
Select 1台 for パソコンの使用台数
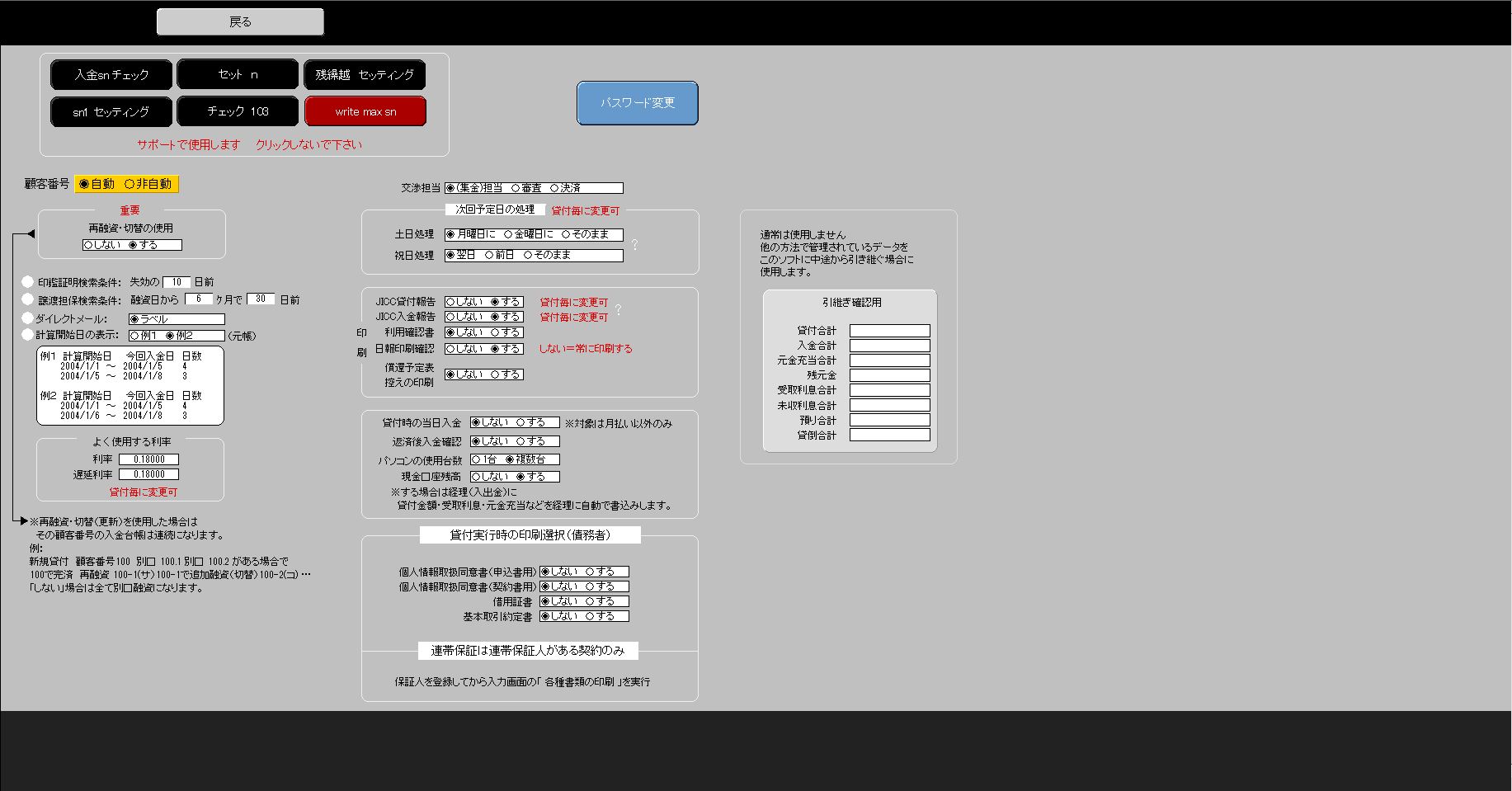484,459
